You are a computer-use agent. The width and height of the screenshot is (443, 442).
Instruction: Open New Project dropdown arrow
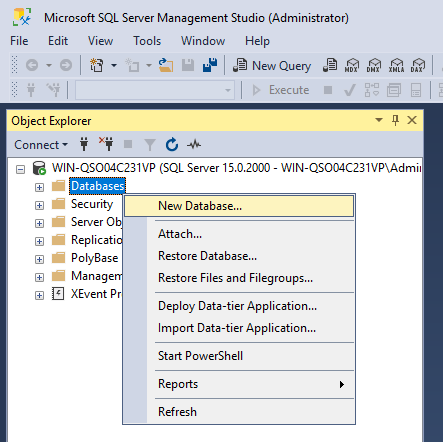click(114, 65)
